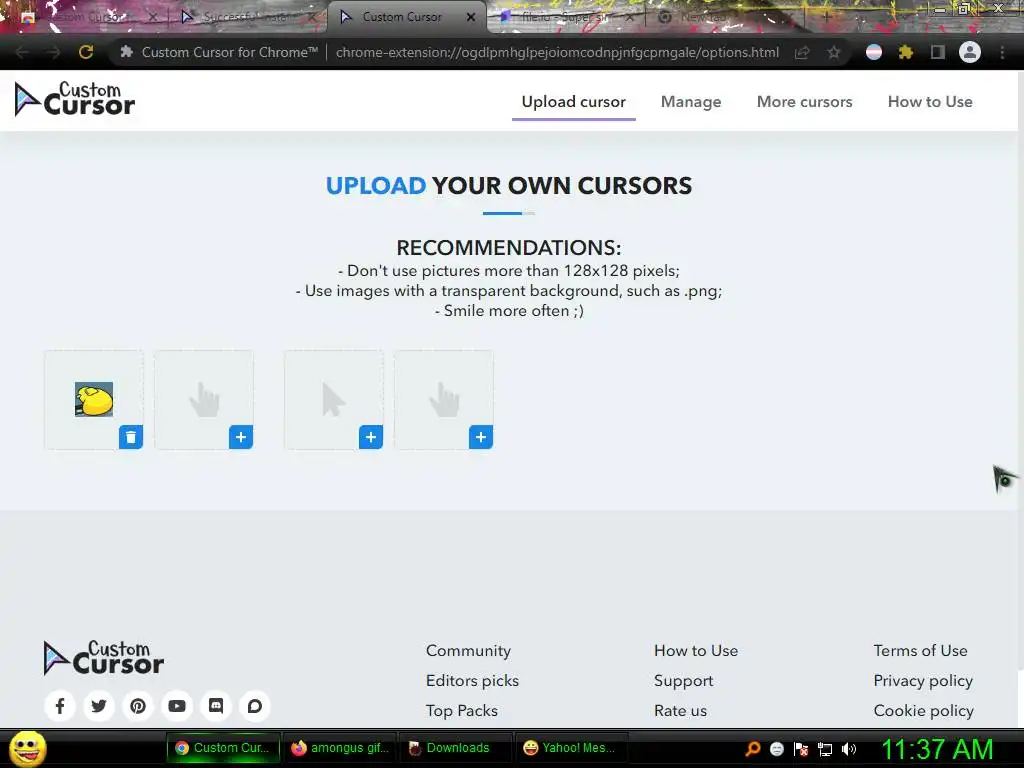Open the Cookie policy link
Screen dimensions: 1024x768
[x=923, y=711]
